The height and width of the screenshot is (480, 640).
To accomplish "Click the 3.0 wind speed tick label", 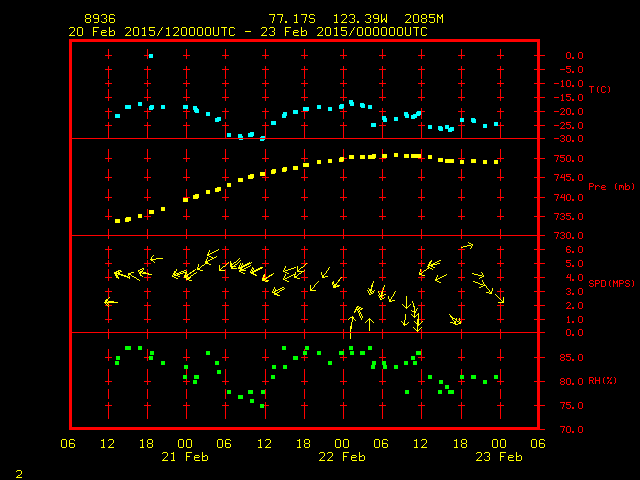I will [x=574, y=292].
